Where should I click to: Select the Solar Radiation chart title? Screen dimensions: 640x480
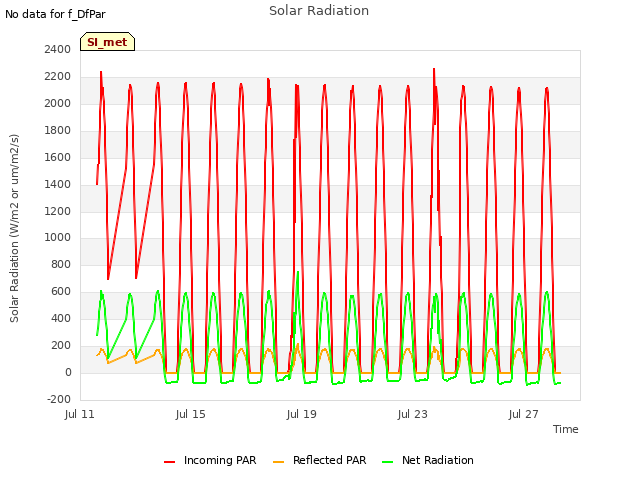(x=319, y=11)
